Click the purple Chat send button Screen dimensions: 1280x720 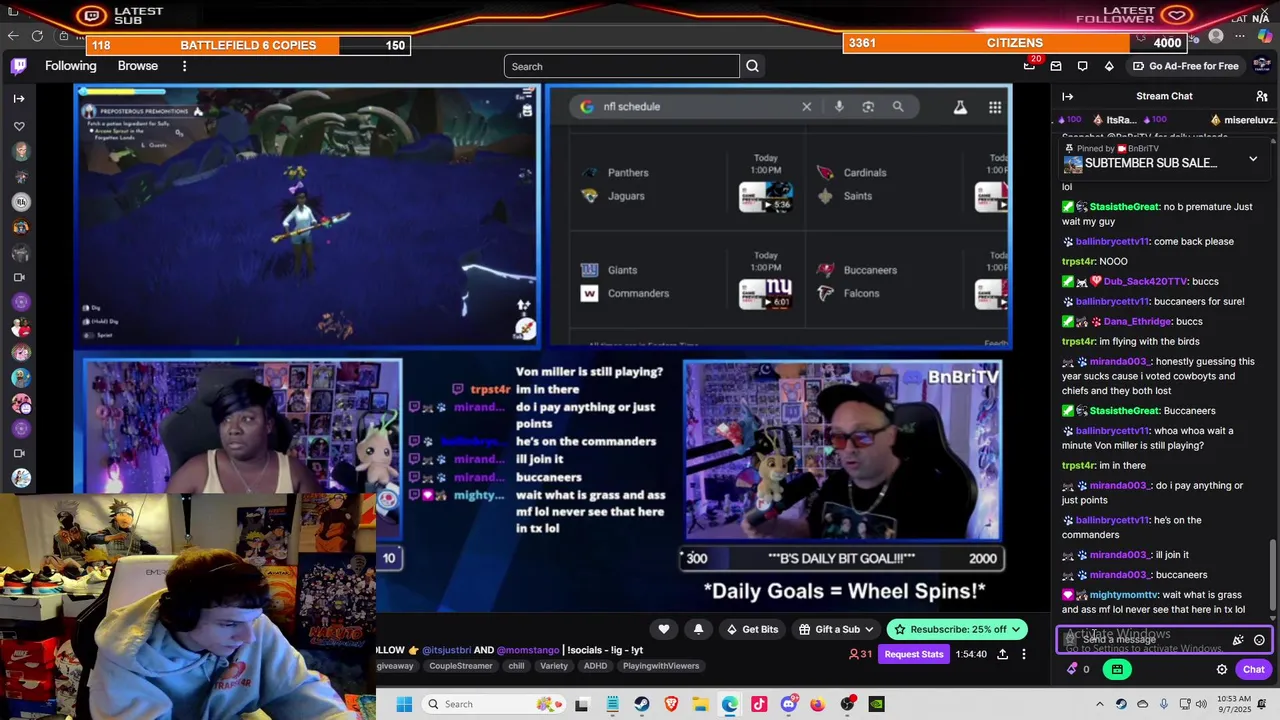pos(1254,669)
